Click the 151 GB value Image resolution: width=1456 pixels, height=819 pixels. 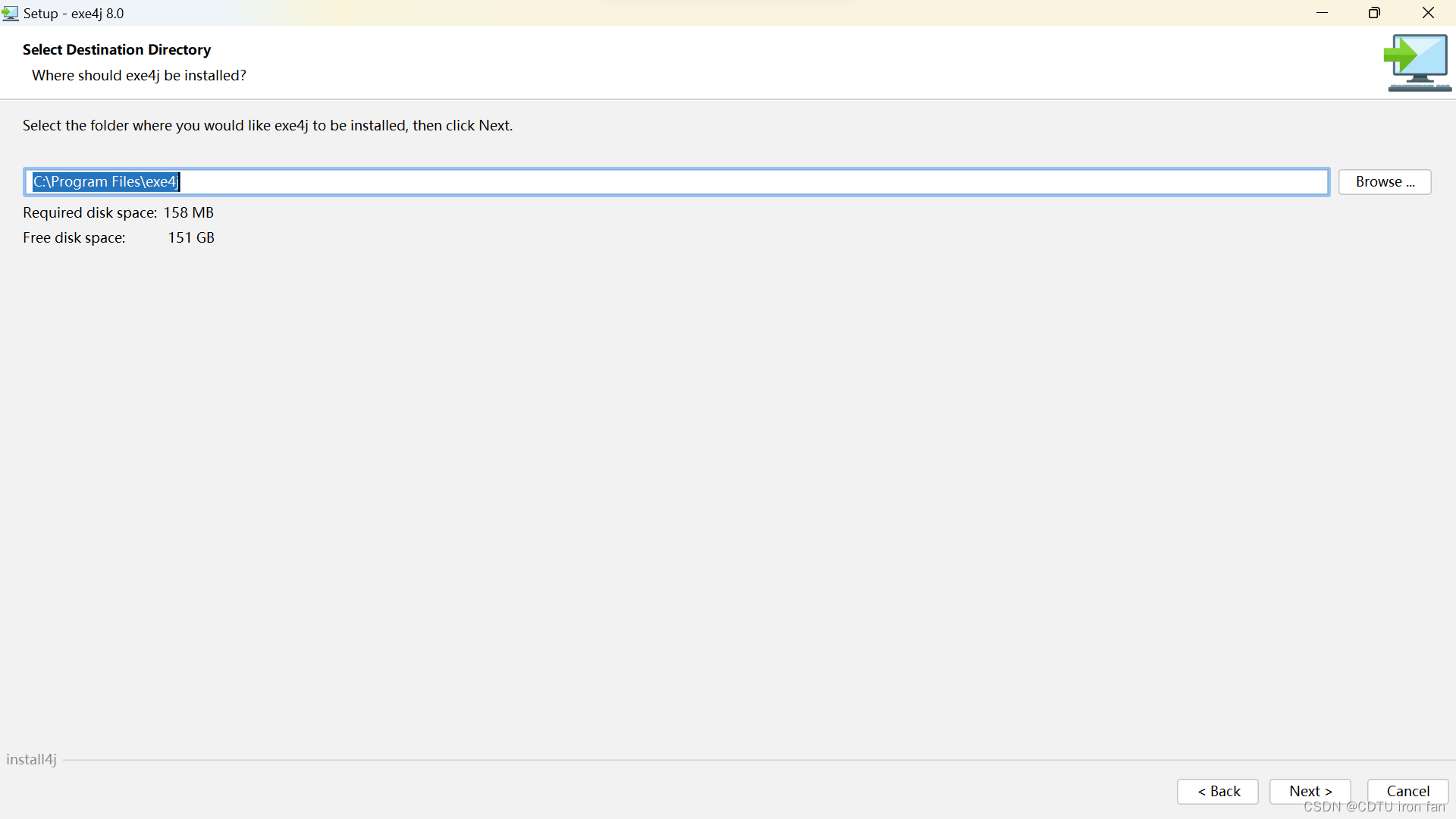[x=191, y=237]
